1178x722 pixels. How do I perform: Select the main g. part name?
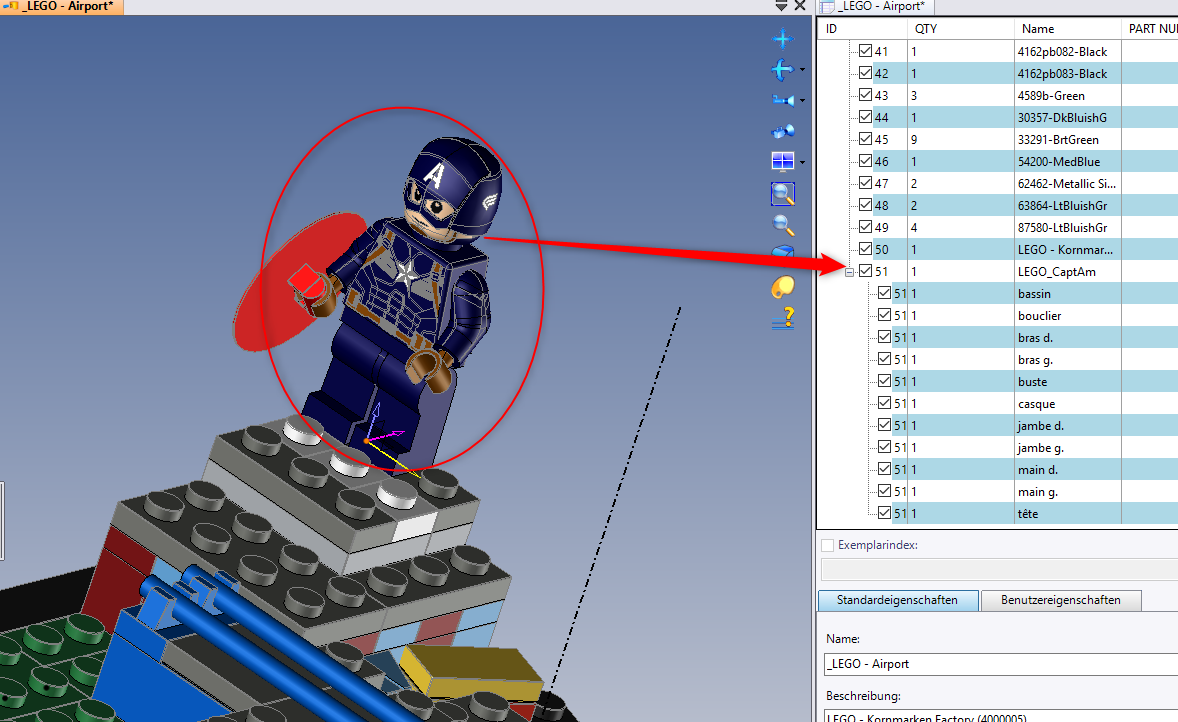coord(1038,492)
